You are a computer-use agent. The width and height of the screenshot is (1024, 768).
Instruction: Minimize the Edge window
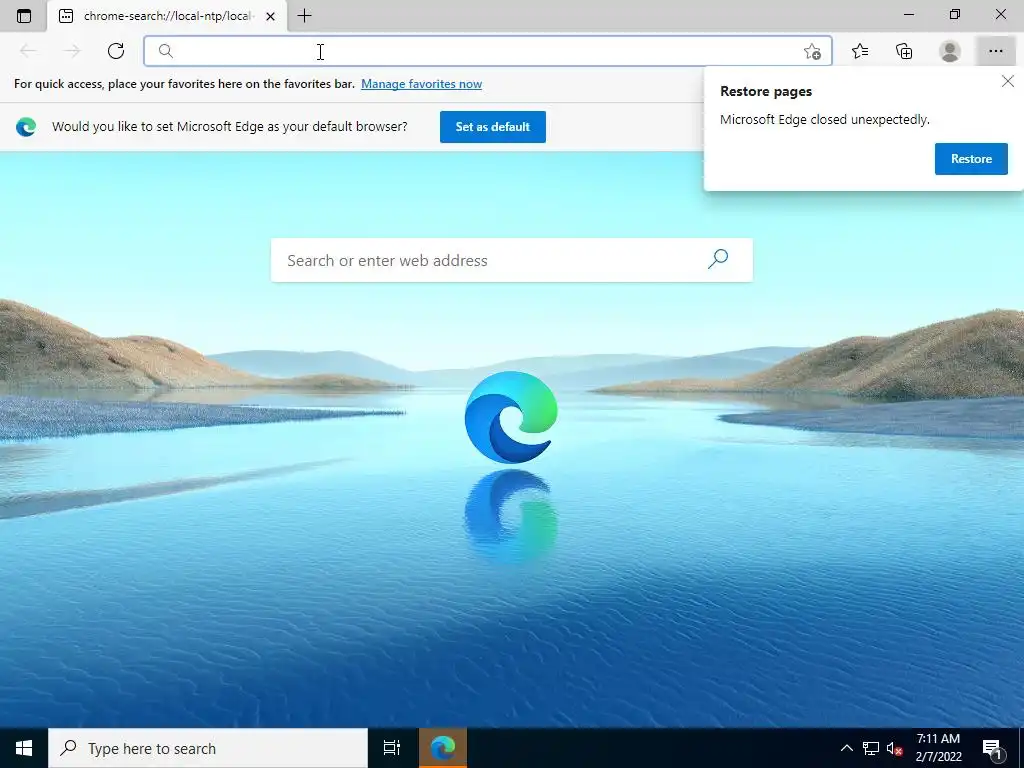point(909,14)
